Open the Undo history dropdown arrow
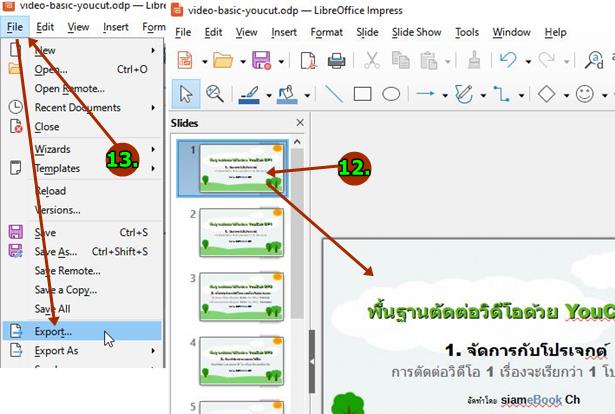 pos(528,62)
